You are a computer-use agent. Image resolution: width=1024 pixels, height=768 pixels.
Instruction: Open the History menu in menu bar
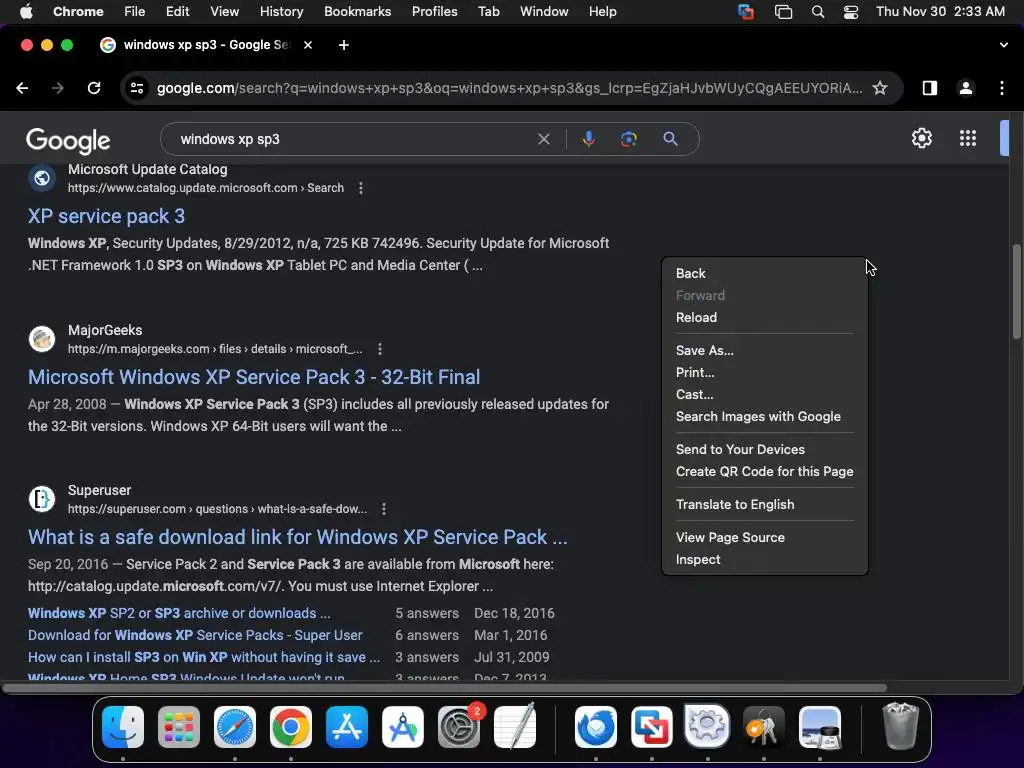tap(281, 12)
